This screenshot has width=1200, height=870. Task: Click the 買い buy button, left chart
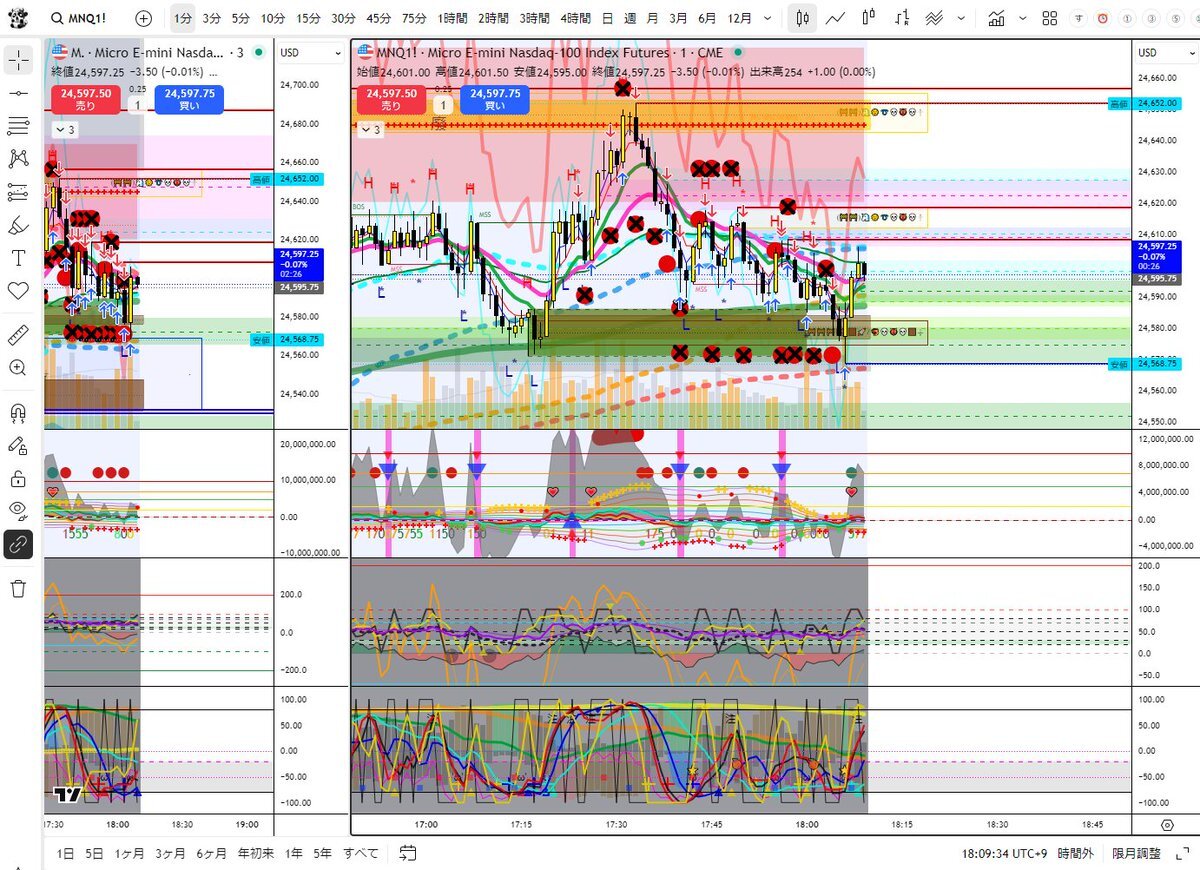click(189, 99)
